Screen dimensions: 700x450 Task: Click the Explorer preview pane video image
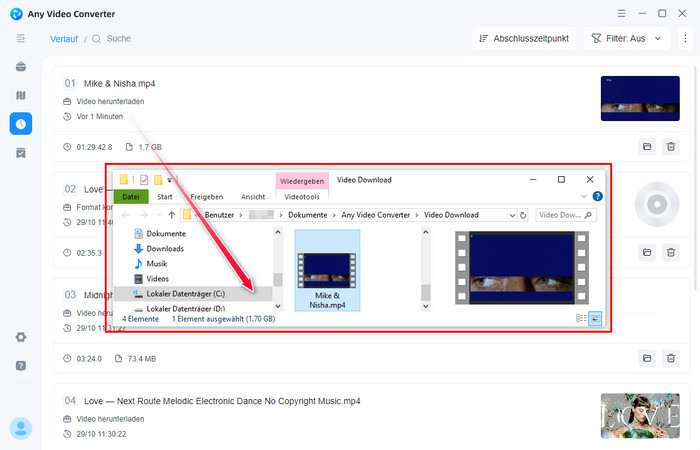pos(521,268)
